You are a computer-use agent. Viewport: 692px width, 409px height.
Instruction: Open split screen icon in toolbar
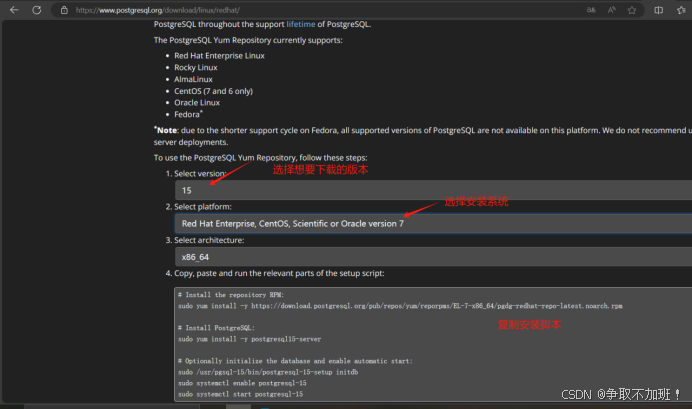click(x=658, y=10)
